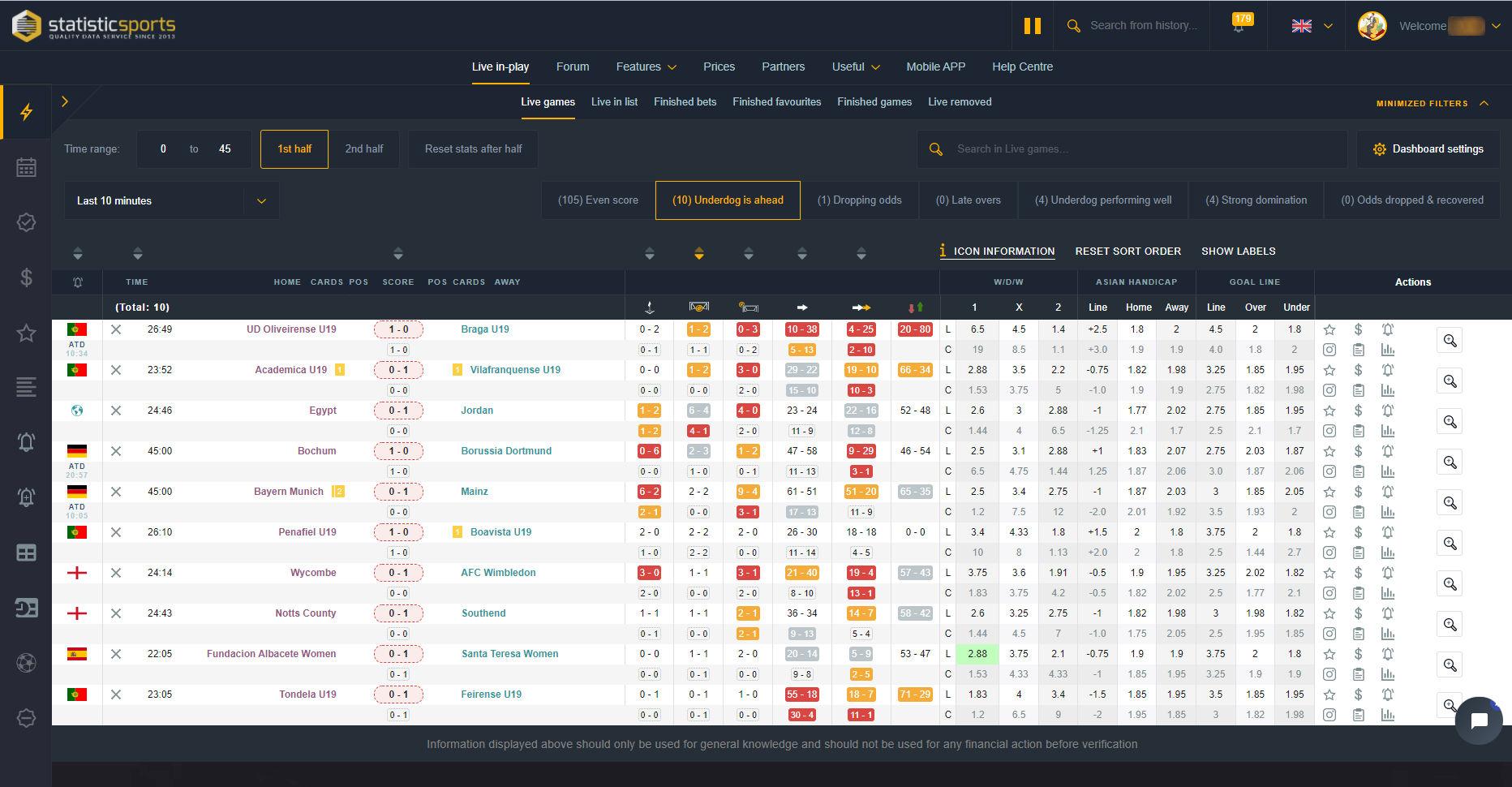Open the Help Centre menu item
Image resolution: width=1512 pixels, height=787 pixels.
coord(1022,67)
